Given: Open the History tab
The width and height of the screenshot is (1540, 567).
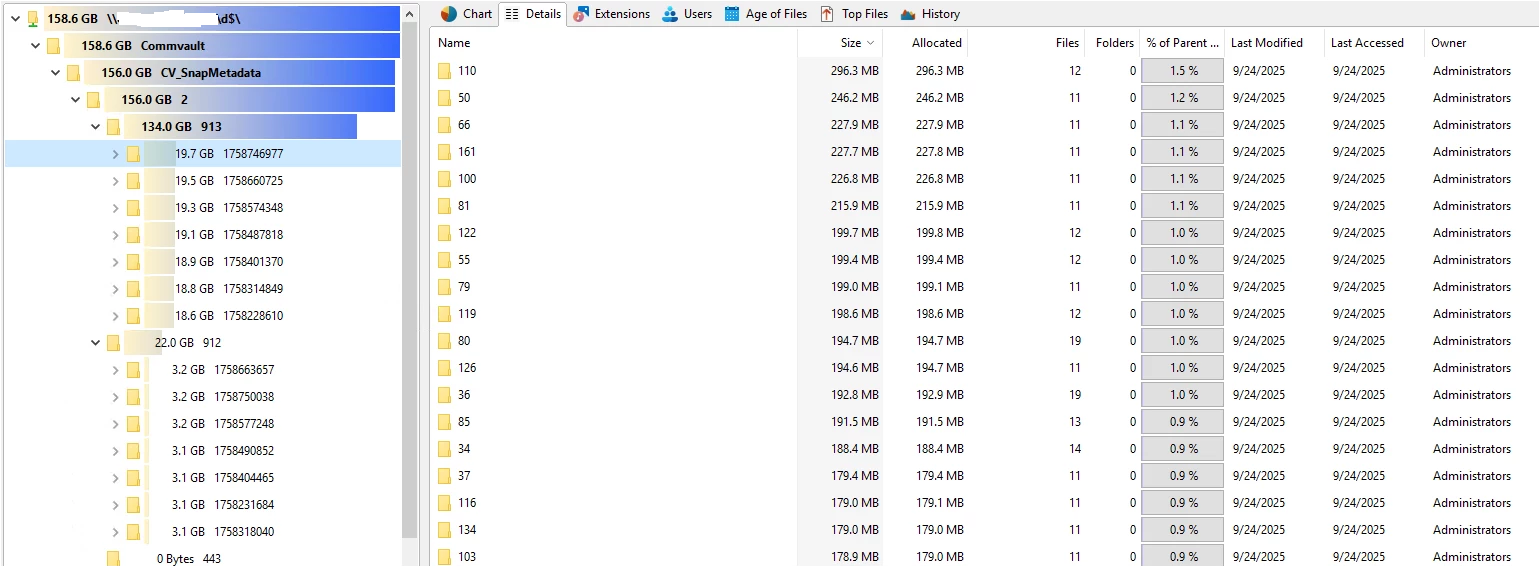Looking at the screenshot, I should 930,14.
